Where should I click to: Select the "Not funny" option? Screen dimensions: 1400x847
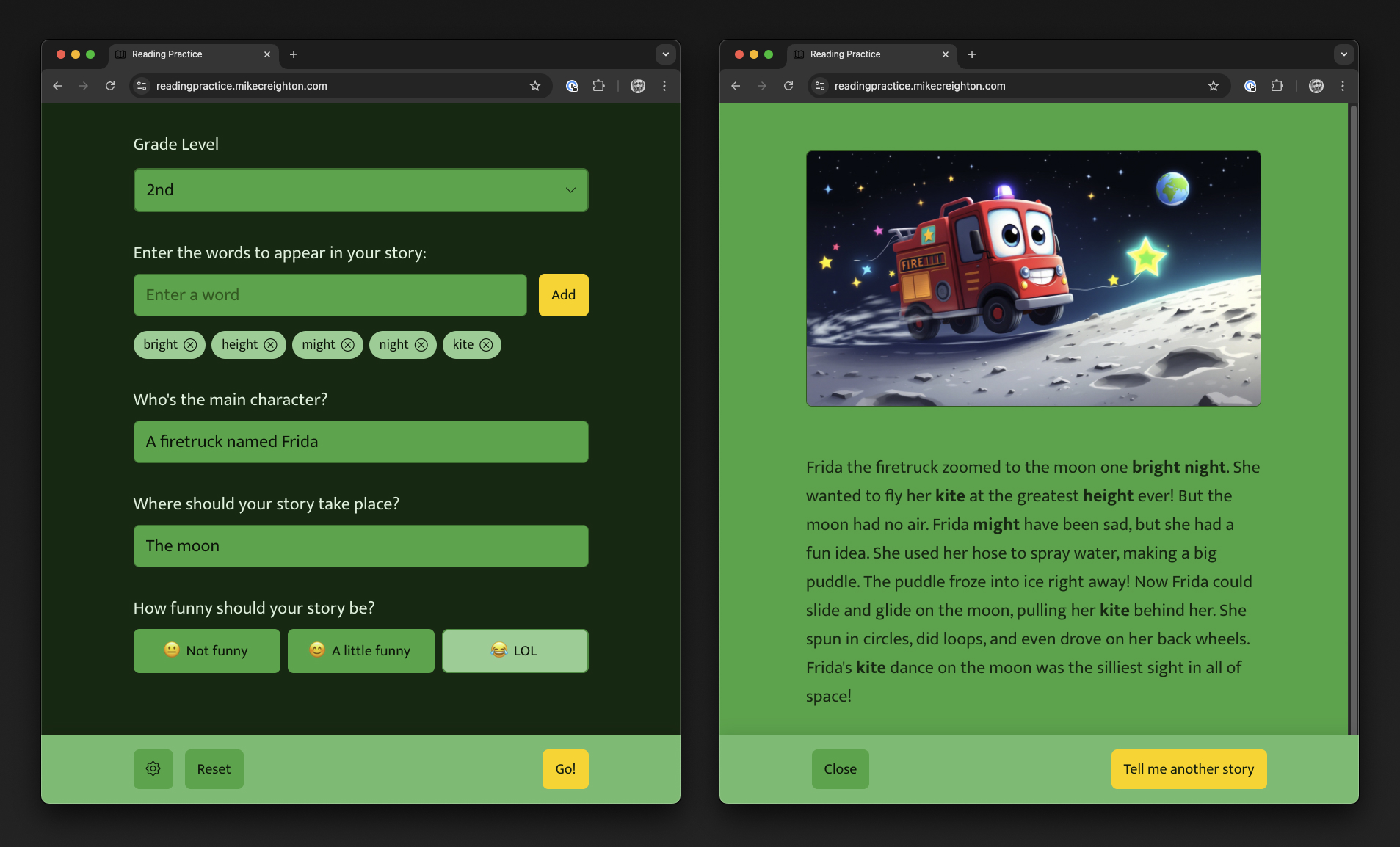point(206,650)
